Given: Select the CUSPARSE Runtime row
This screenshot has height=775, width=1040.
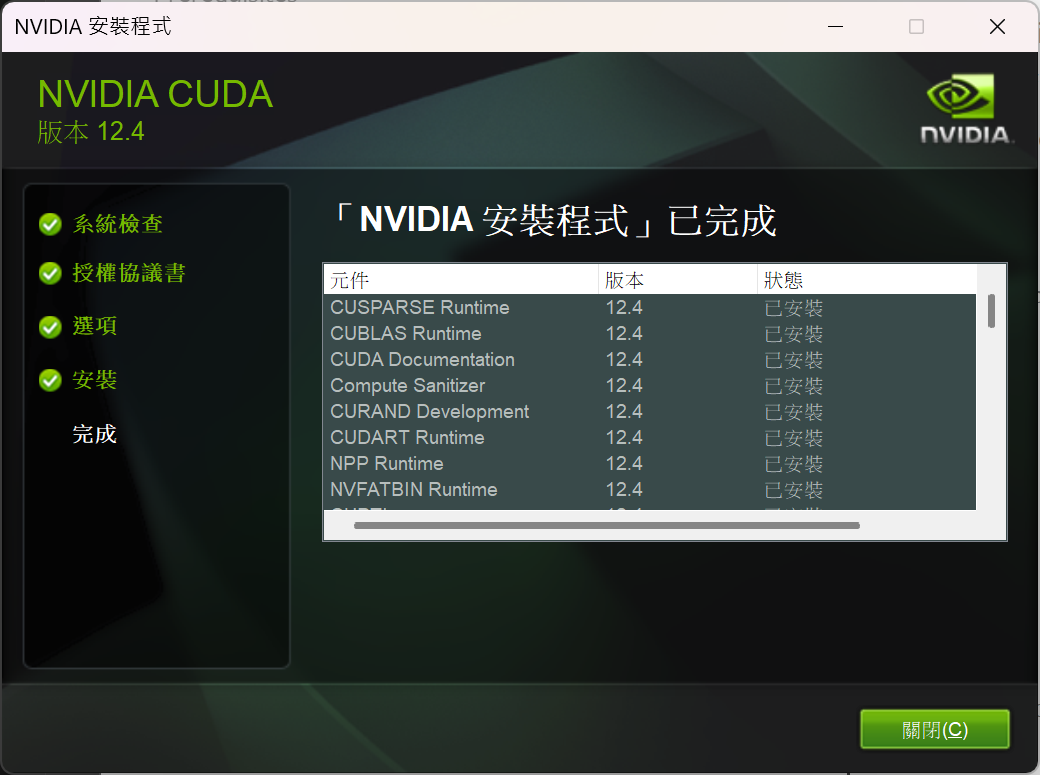Looking at the screenshot, I should pyautogui.click(x=420, y=307).
